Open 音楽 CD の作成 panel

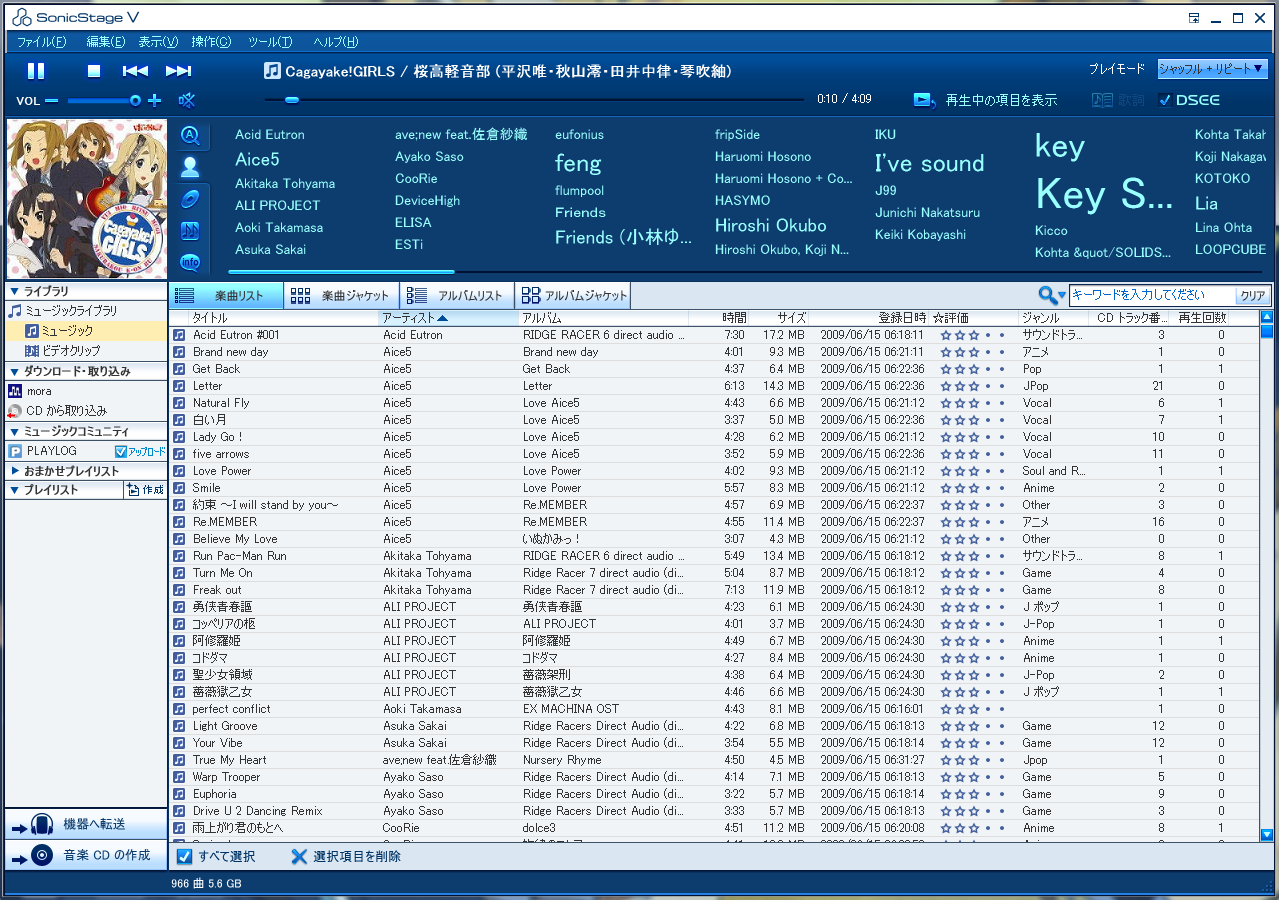pyautogui.click(x=85, y=855)
